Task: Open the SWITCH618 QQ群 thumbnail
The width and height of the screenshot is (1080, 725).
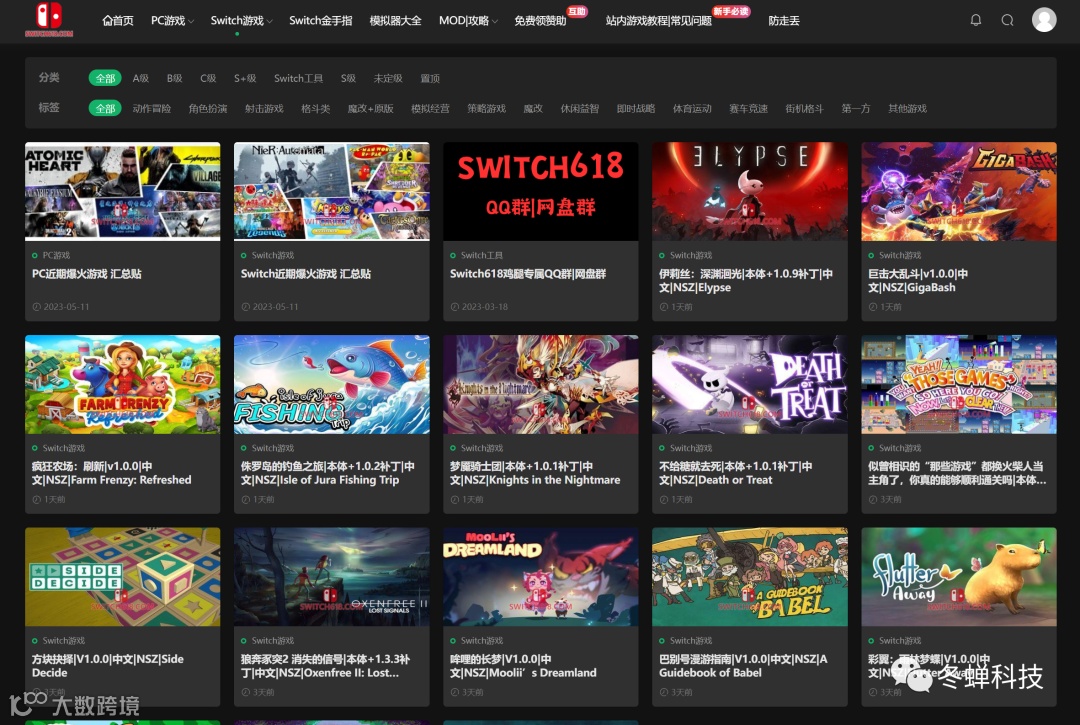Action: (541, 191)
